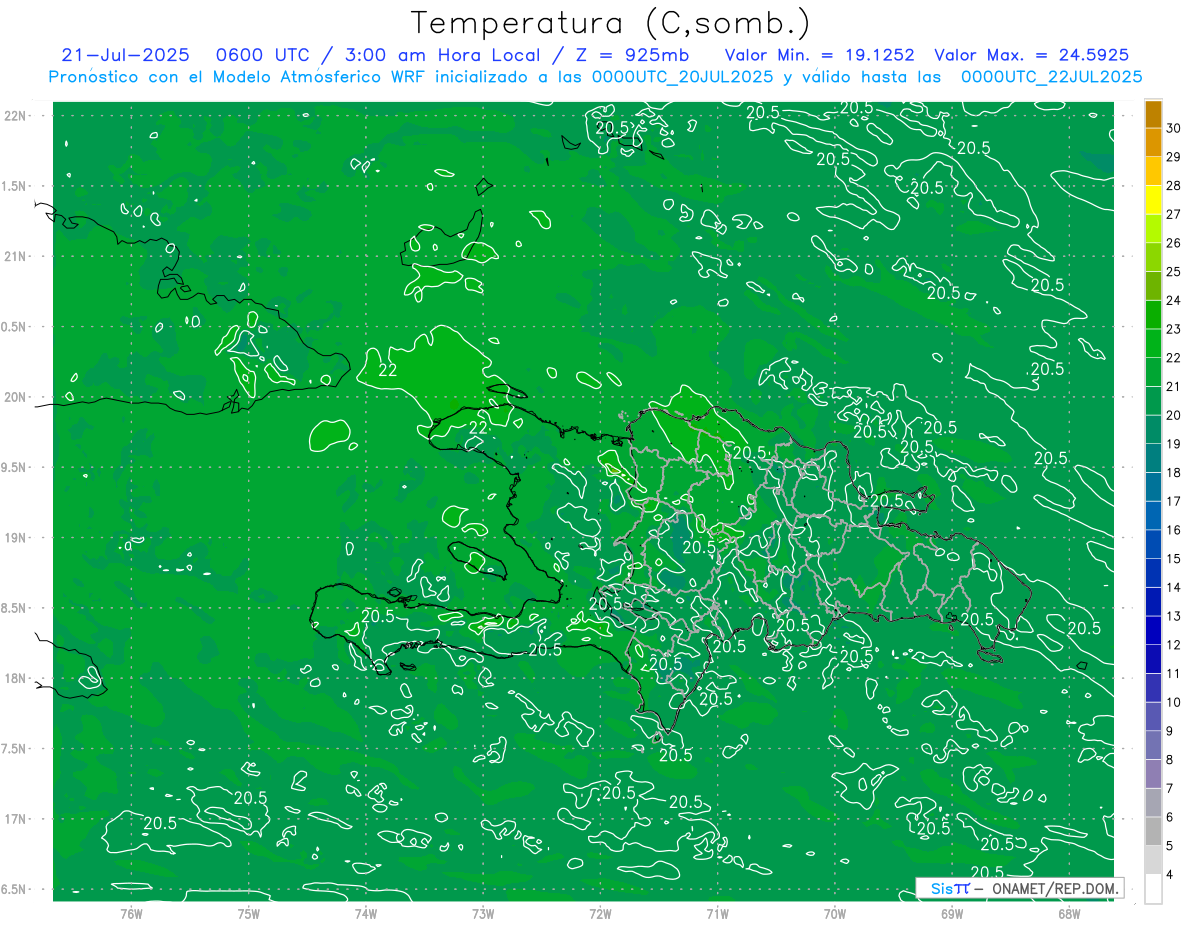Click the '68W' longitude axis label
Screen dimensions: 1200x927
(1069, 913)
